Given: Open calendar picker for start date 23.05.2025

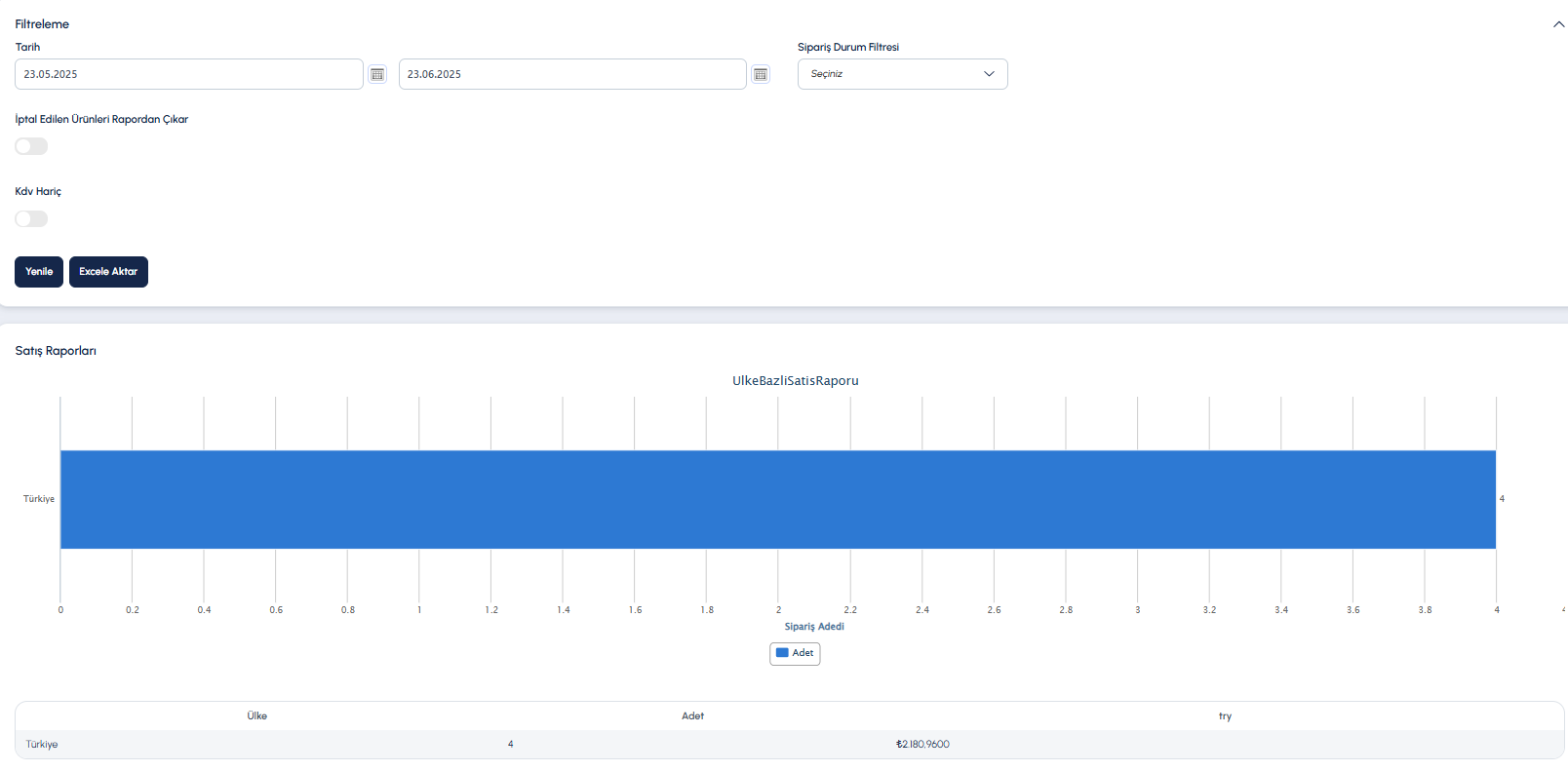Looking at the screenshot, I should point(377,74).
